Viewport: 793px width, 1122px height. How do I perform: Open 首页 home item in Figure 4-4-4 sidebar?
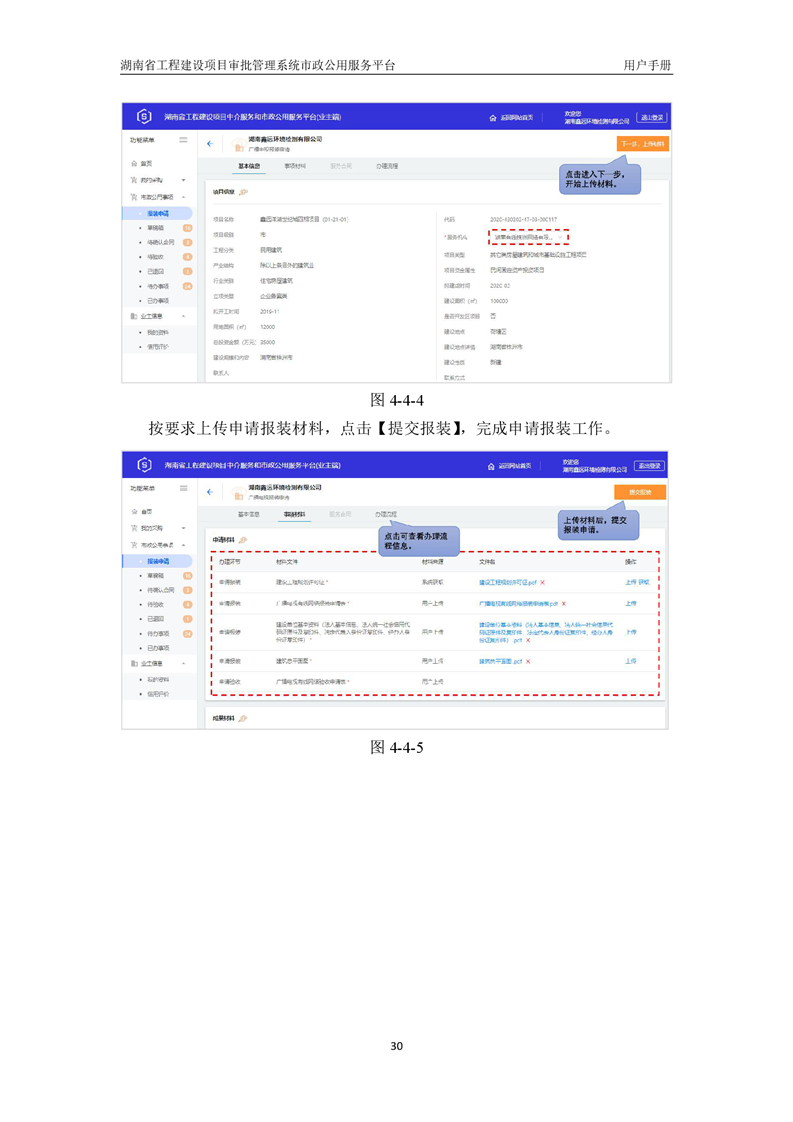pyautogui.click(x=146, y=163)
